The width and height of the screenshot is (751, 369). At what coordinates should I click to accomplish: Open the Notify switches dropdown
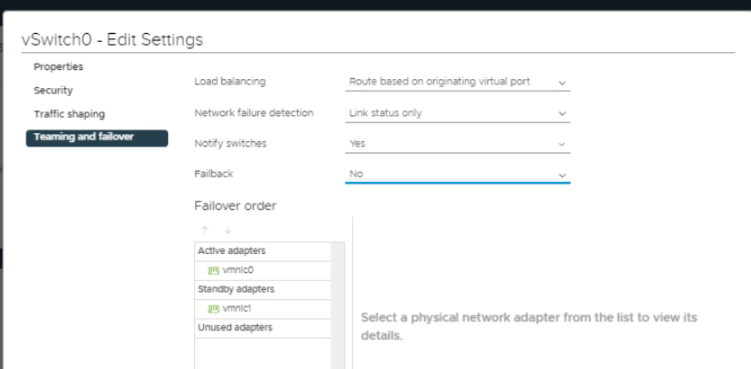tap(457, 144)
